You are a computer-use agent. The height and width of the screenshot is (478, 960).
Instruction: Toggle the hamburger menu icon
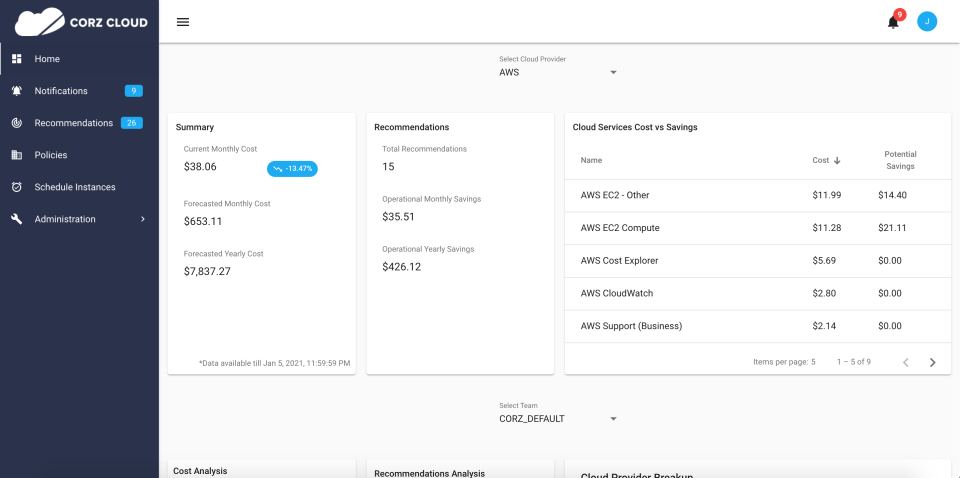[183, 22]
